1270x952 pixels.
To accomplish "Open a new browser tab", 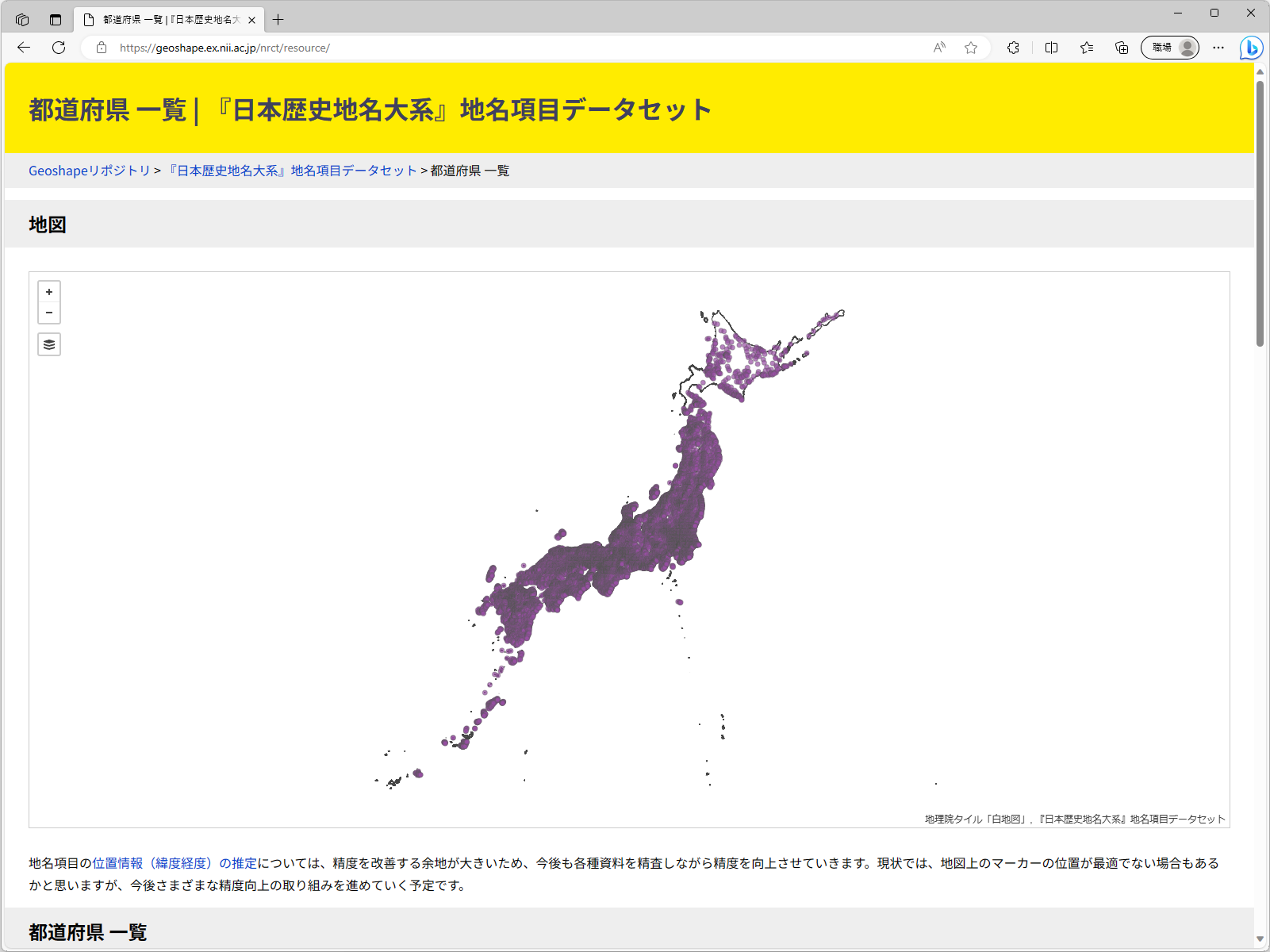I will [278, 20].
